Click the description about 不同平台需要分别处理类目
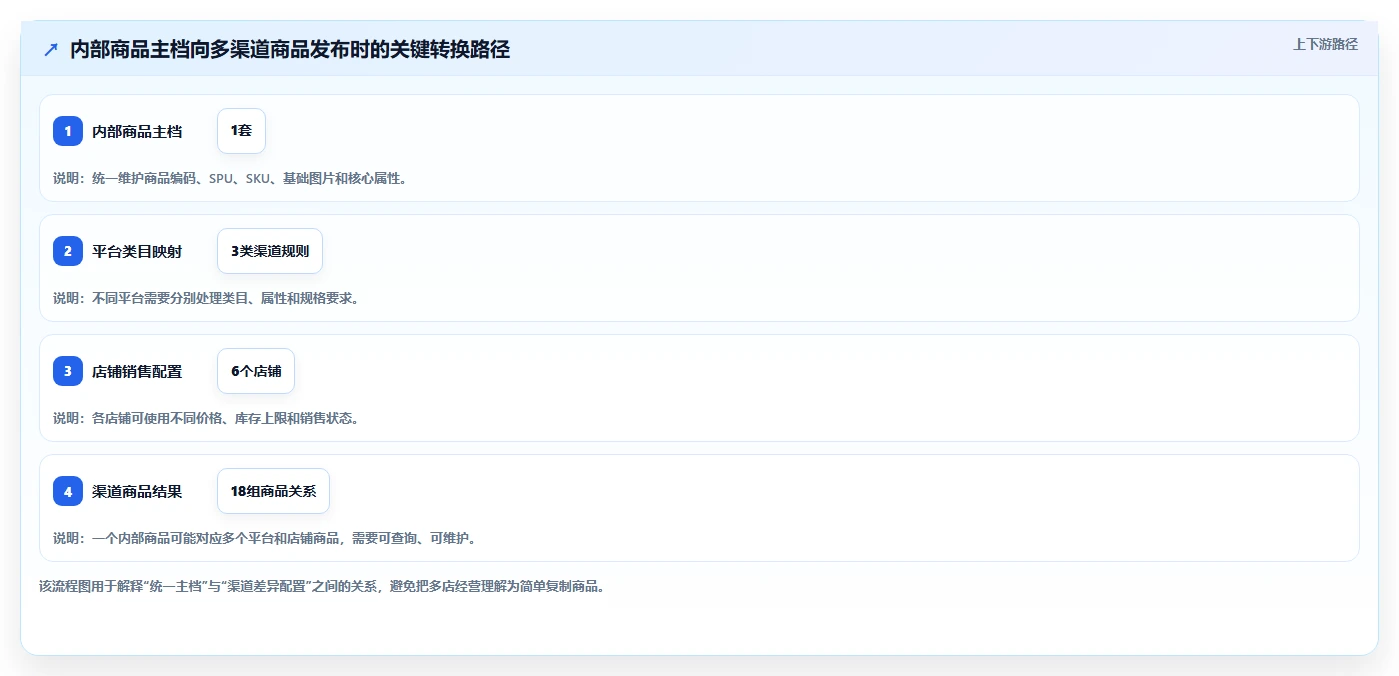The height and width of the screenshot is (676, 1399). pyautogui.click(x=206, y=298)
